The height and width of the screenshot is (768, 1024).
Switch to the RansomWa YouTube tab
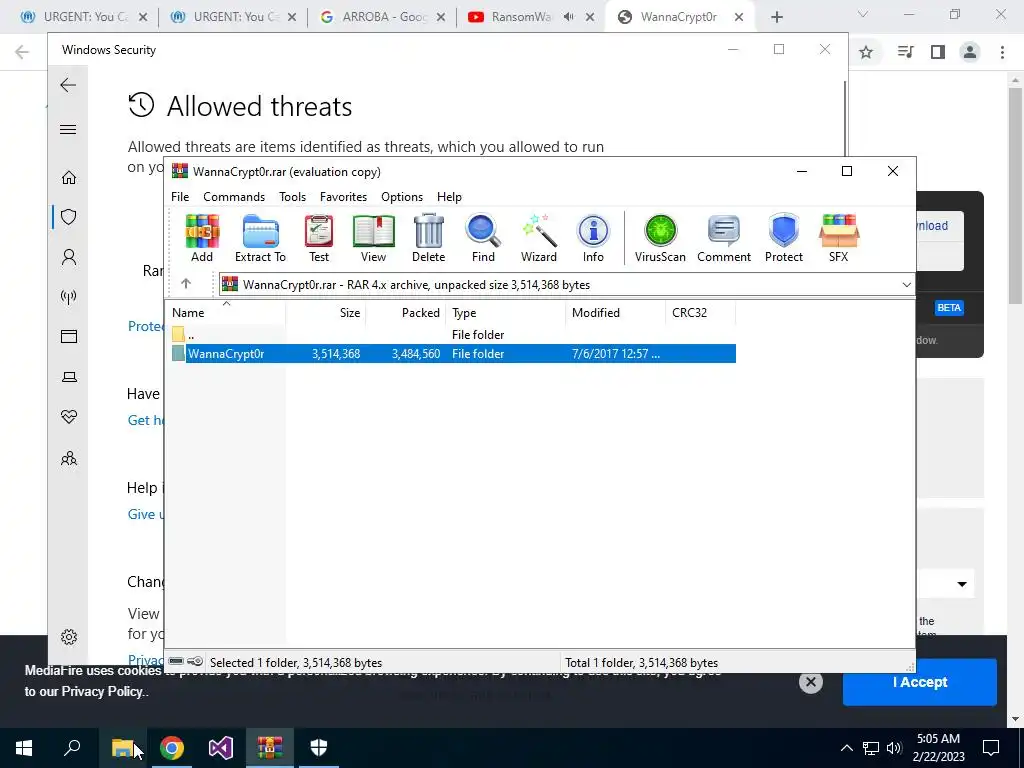pyautogui.click(x=521, y=17)
